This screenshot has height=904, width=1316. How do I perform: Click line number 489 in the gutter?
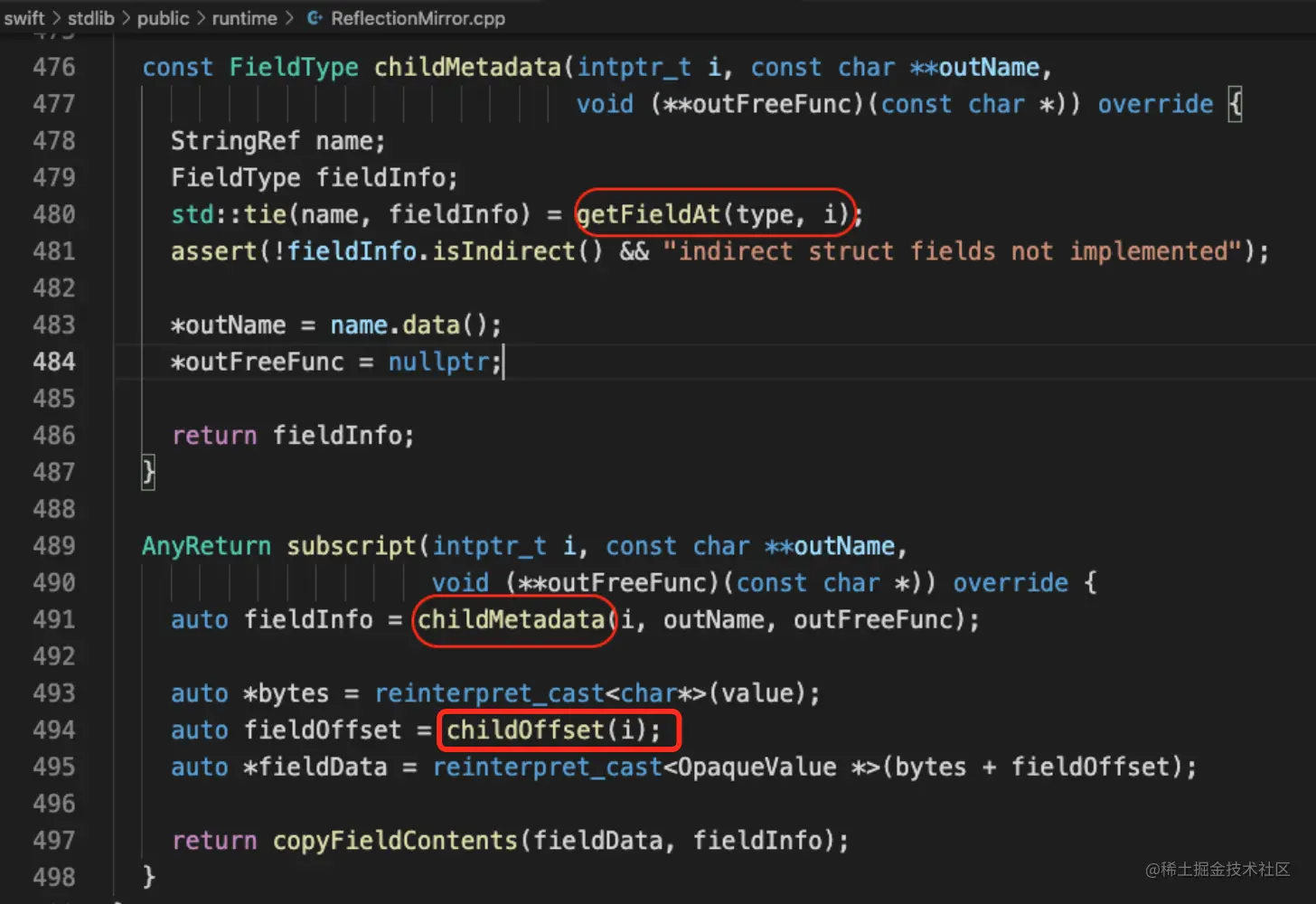(54, 546)
